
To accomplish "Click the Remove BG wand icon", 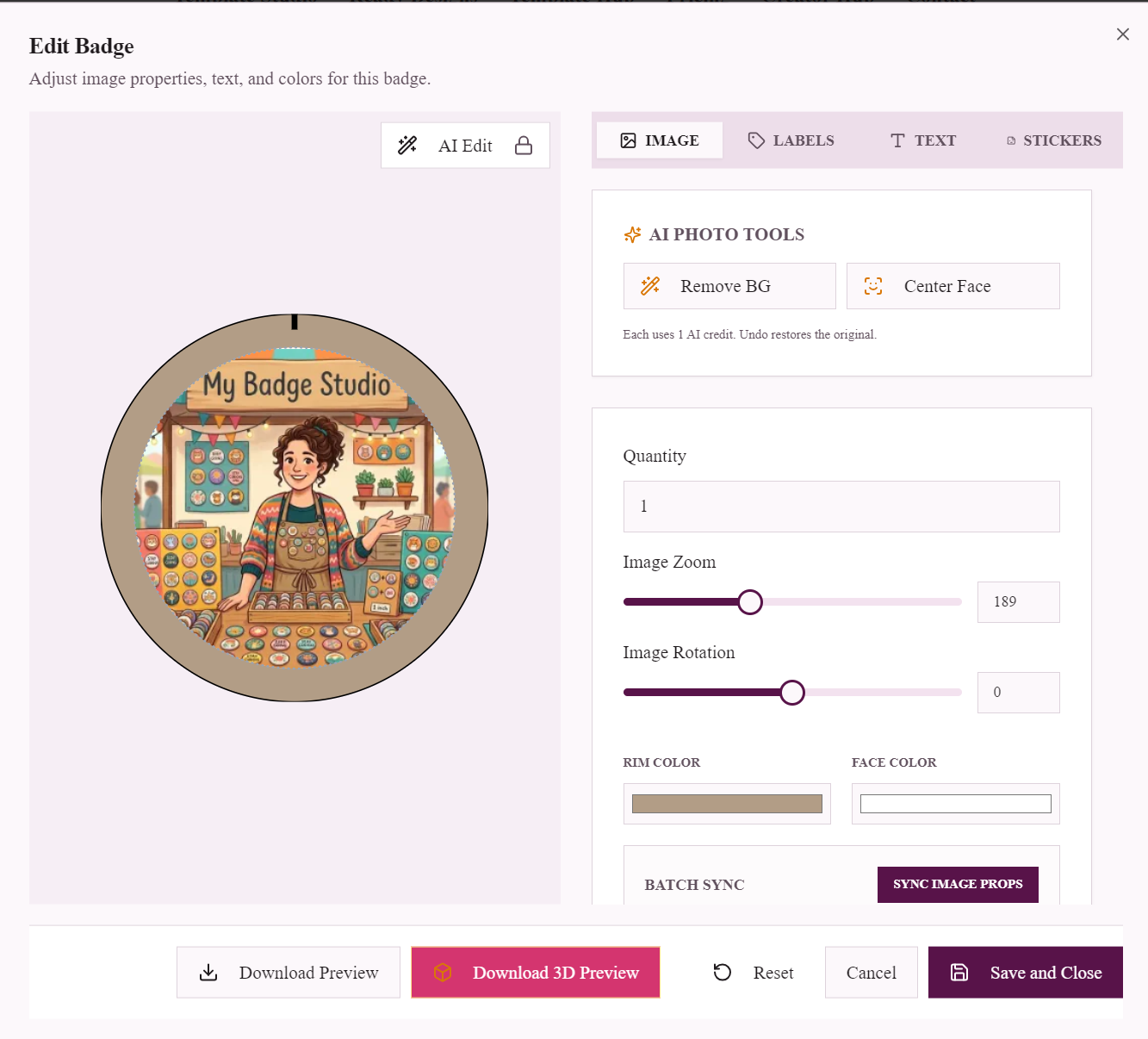I will click(650, 286).
